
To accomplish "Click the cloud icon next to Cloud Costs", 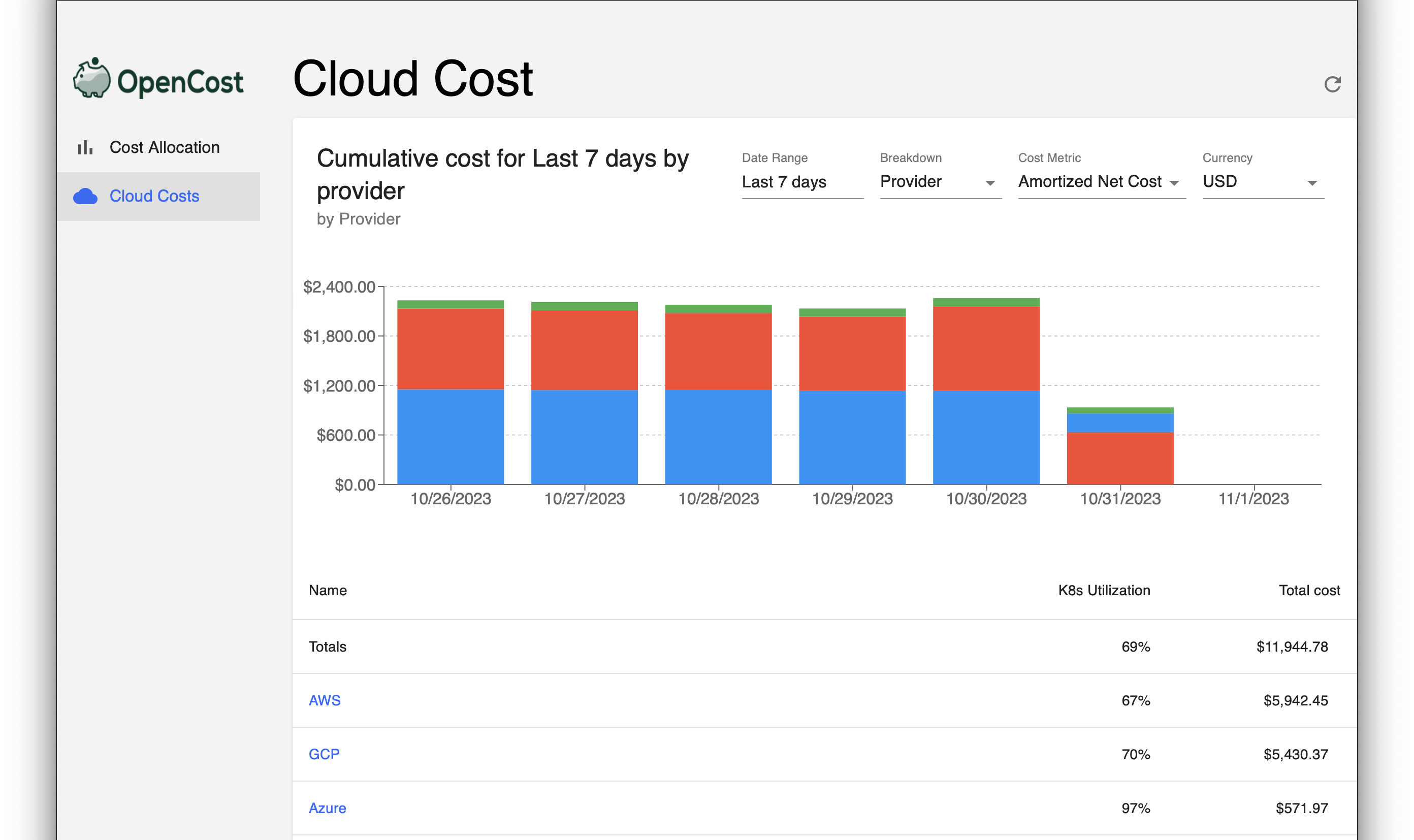I will (85, 197).
